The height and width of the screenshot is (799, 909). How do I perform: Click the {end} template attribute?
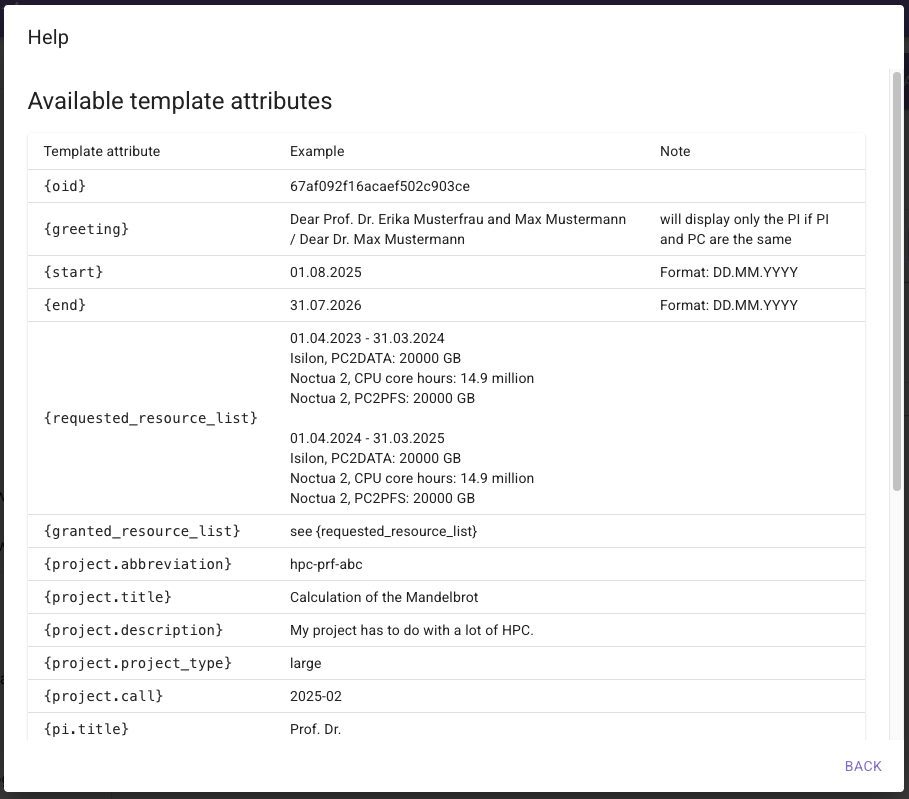(64, 305)
